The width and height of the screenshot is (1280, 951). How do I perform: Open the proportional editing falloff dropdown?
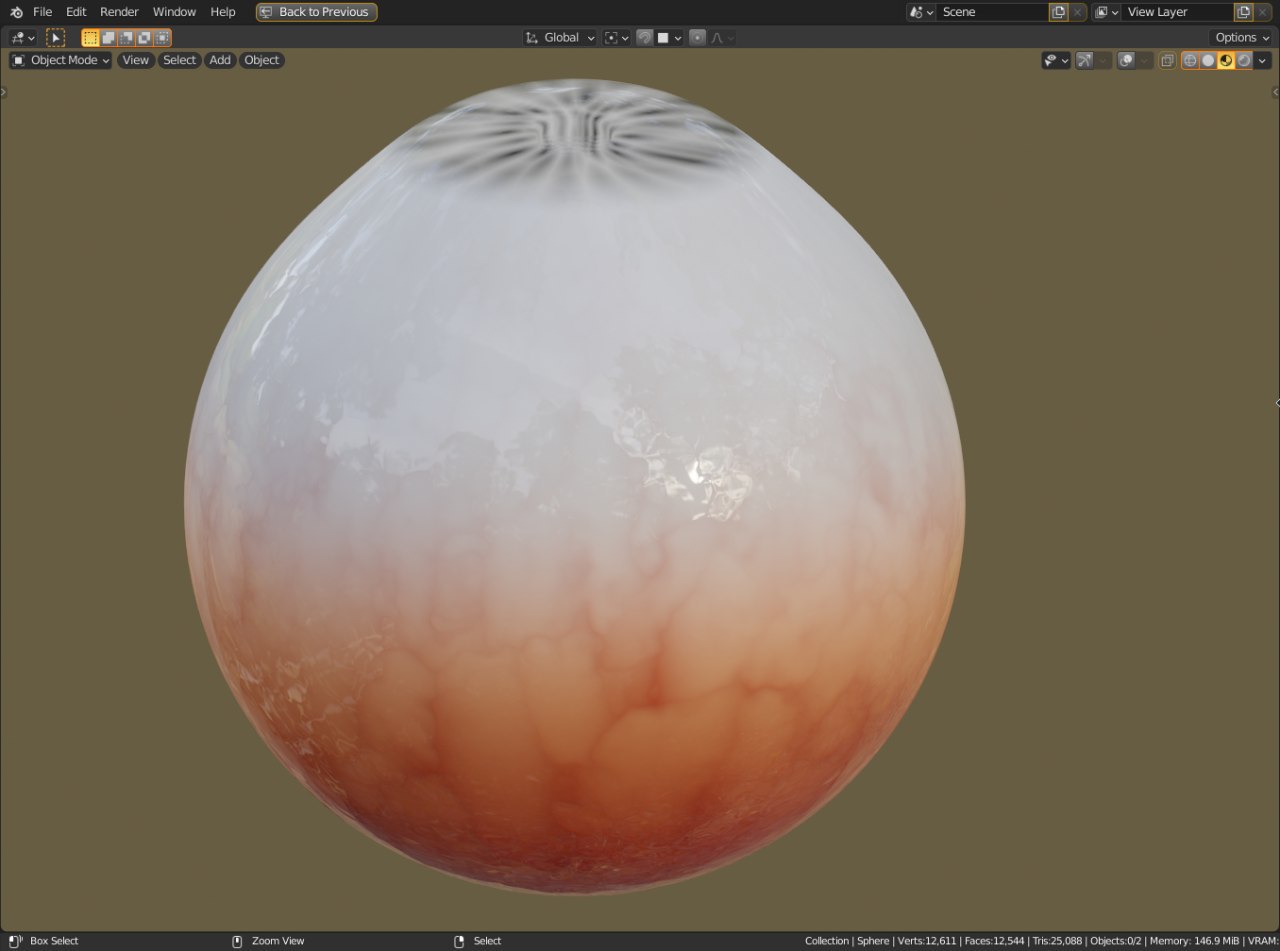(x=722, y=38)
